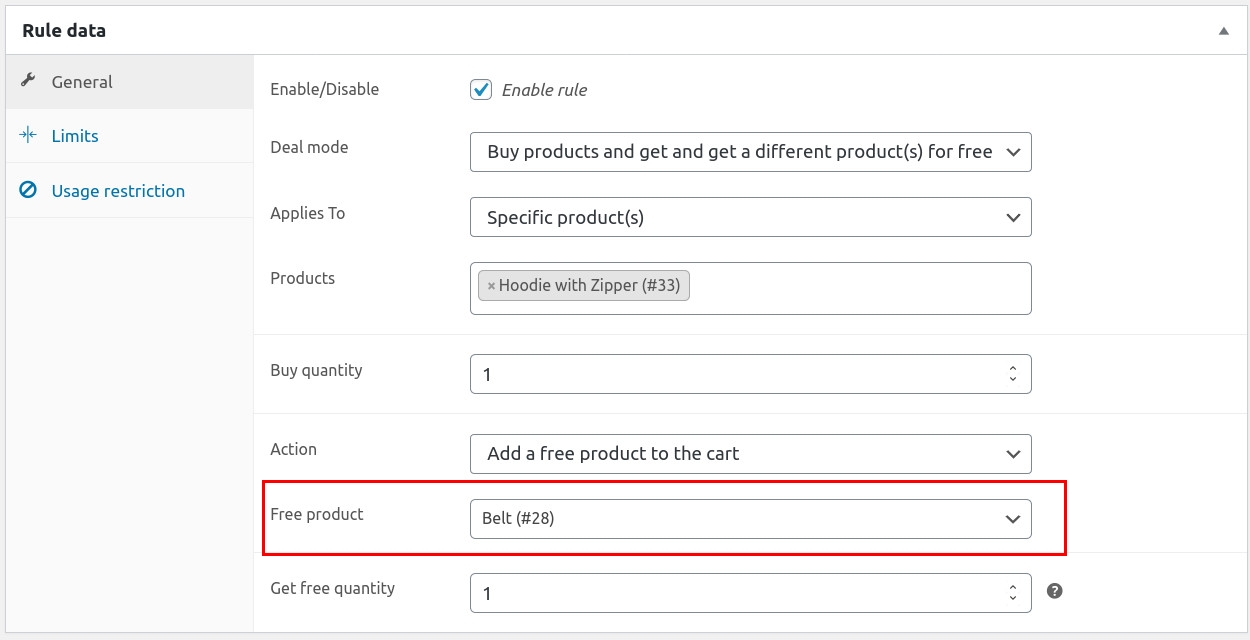Click the Get free quantity stepper arrows
The width and height of the screenshot is (1250, 640).
(x=1012, y=593)
